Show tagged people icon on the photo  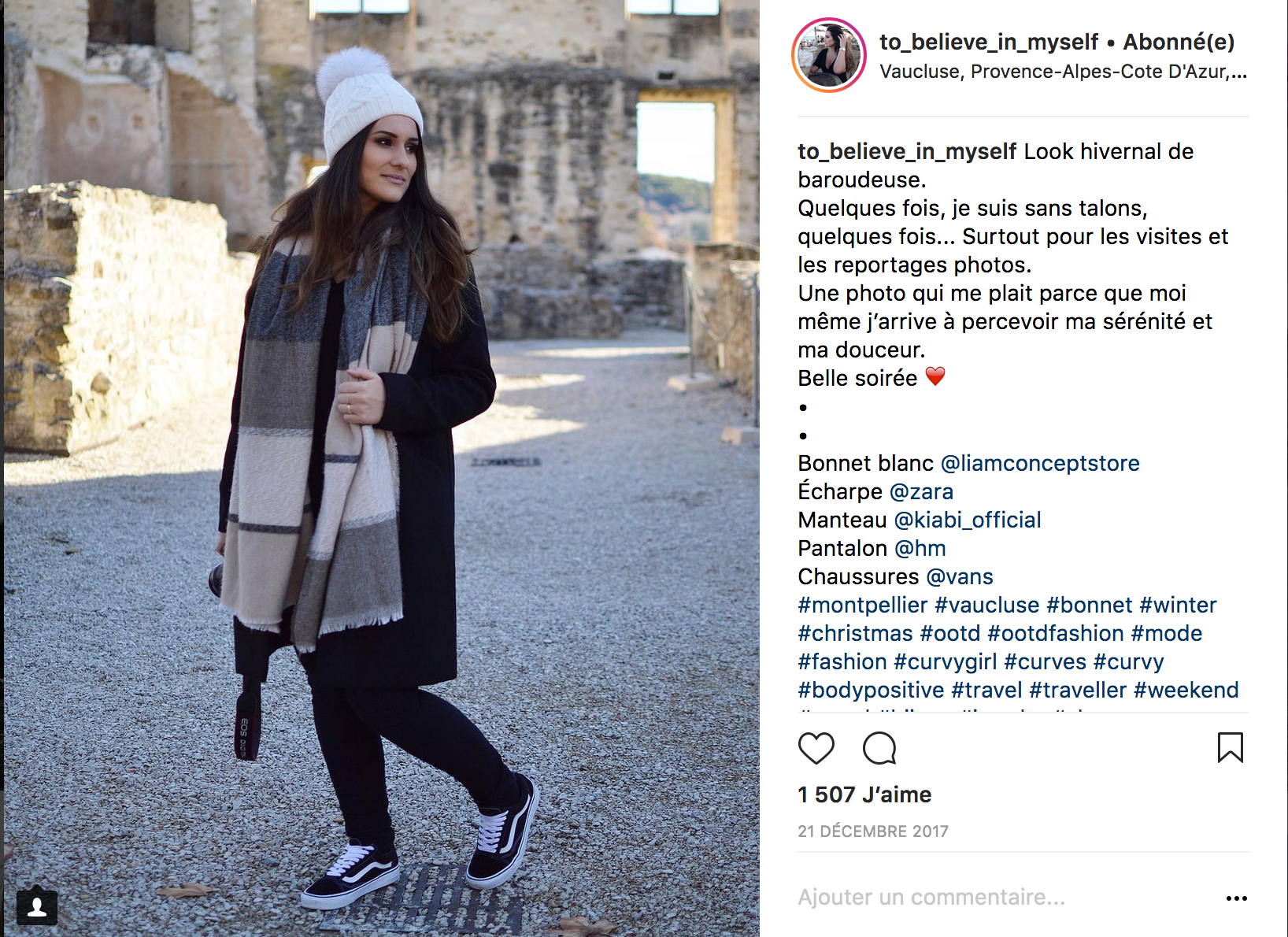coord(36,907)
